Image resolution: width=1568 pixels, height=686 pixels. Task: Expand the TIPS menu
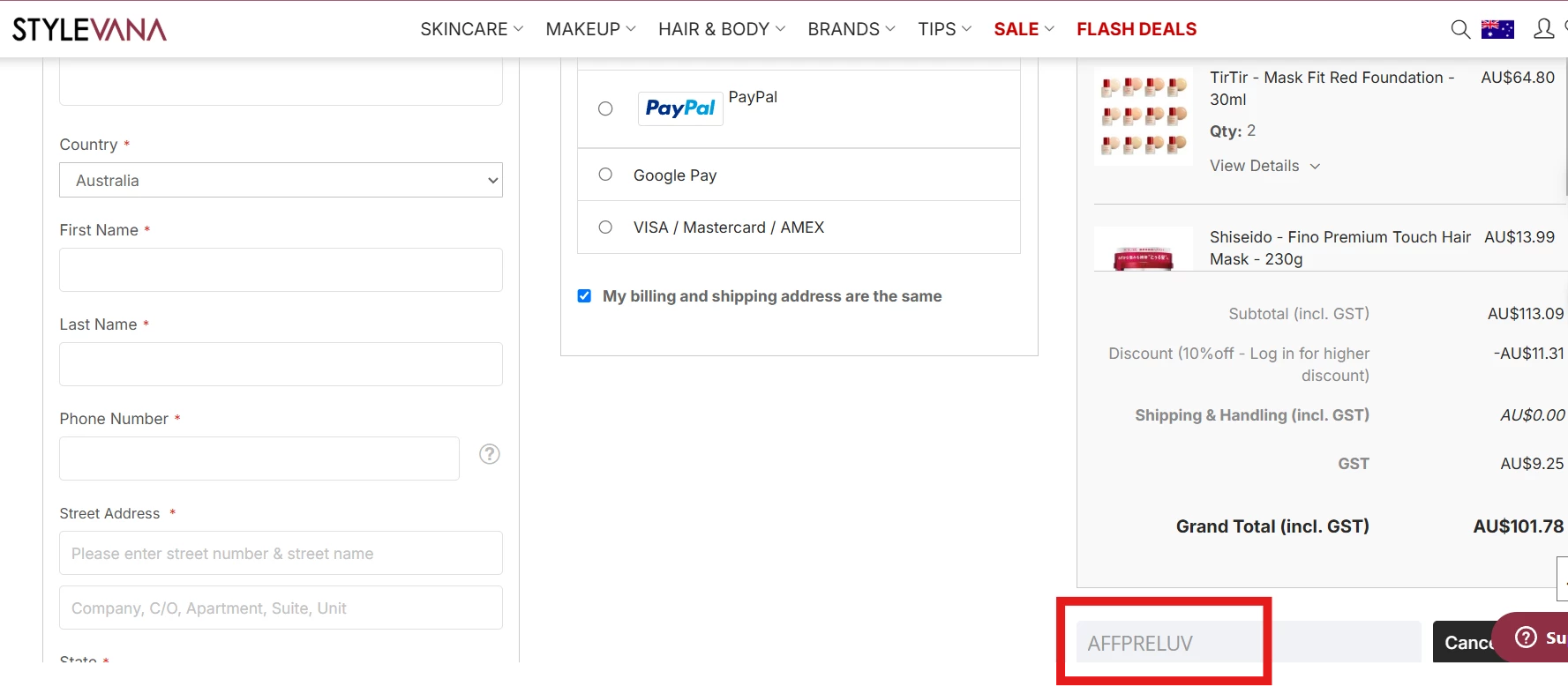(944, 29)
